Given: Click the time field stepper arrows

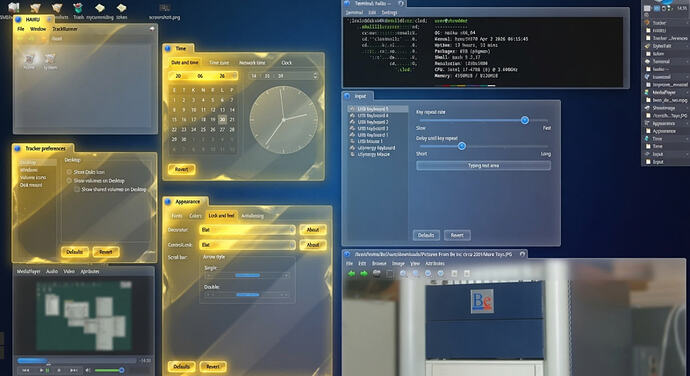Looking at the screenshot, I should [315, 76].
